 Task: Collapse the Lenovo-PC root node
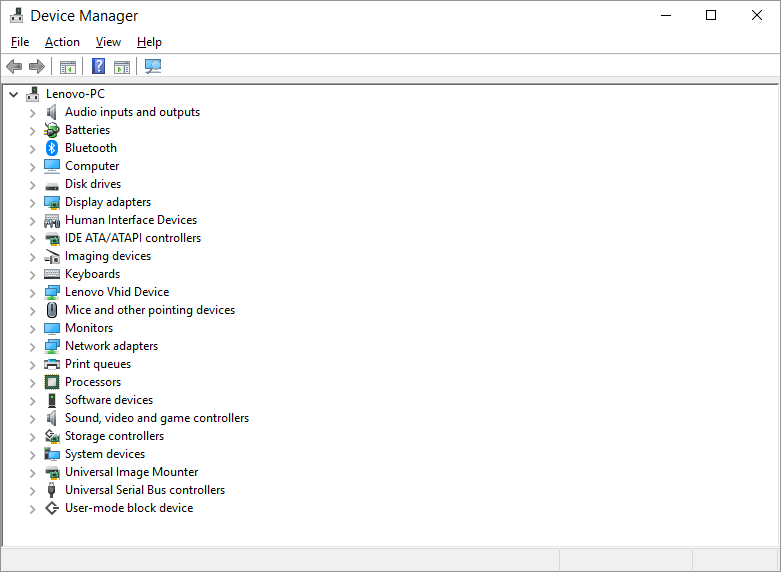[13, 94]
